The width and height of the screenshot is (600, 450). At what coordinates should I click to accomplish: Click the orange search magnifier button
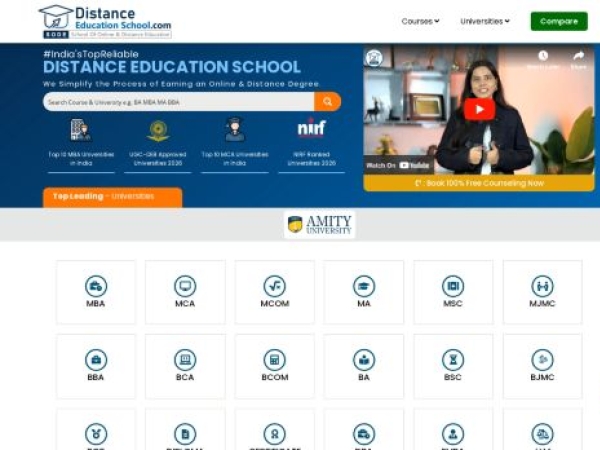tap(328, 102)
